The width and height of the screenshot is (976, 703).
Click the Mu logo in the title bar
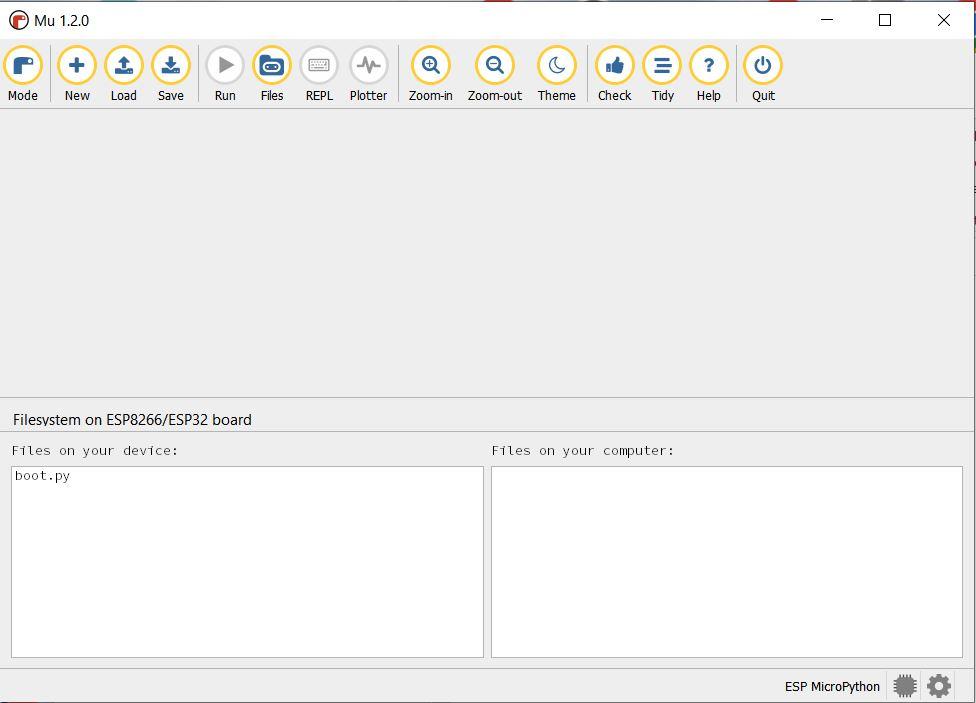click(19, 21)
